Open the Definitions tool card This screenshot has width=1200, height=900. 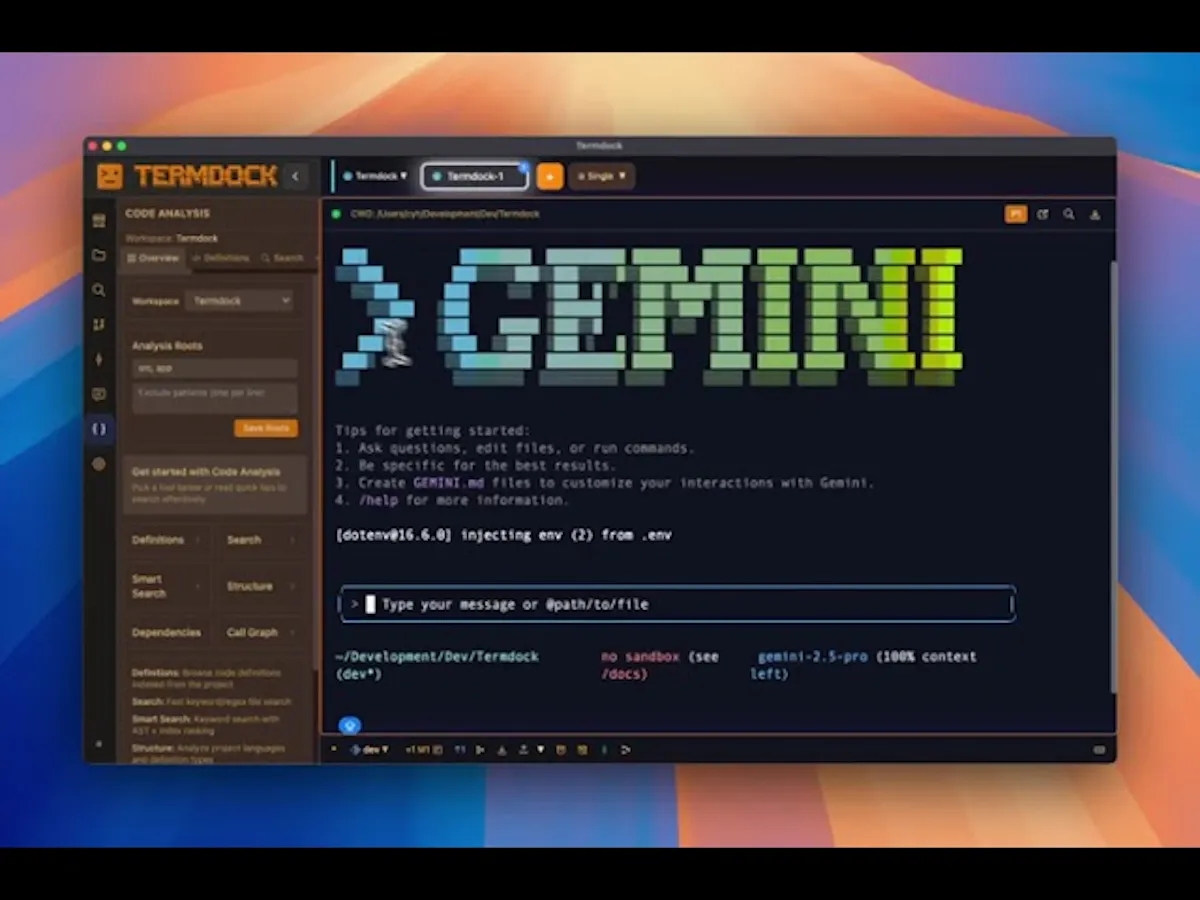tap(167, 540)
